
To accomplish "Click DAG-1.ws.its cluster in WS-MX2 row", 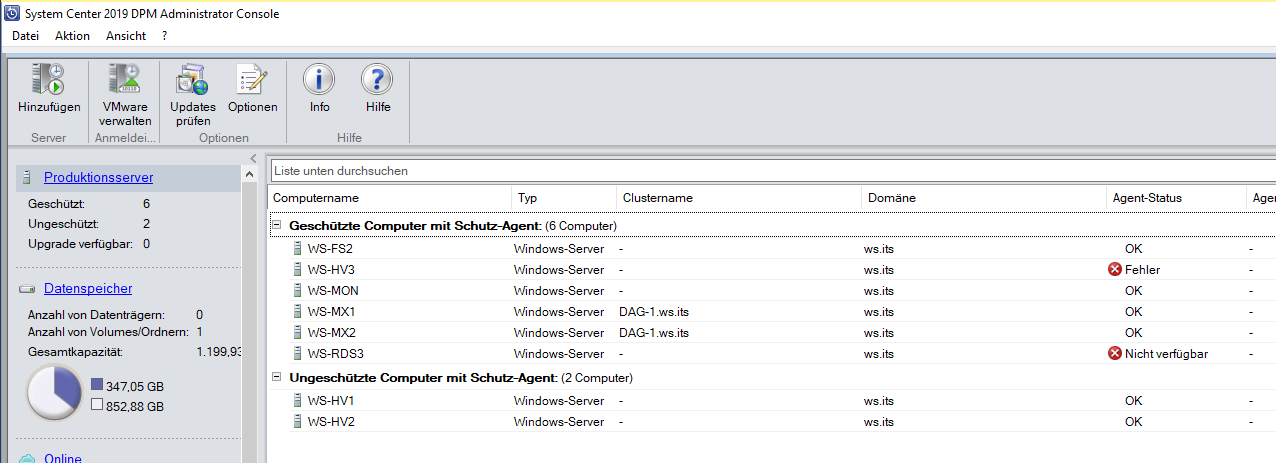I will click(x=654, y=333).
